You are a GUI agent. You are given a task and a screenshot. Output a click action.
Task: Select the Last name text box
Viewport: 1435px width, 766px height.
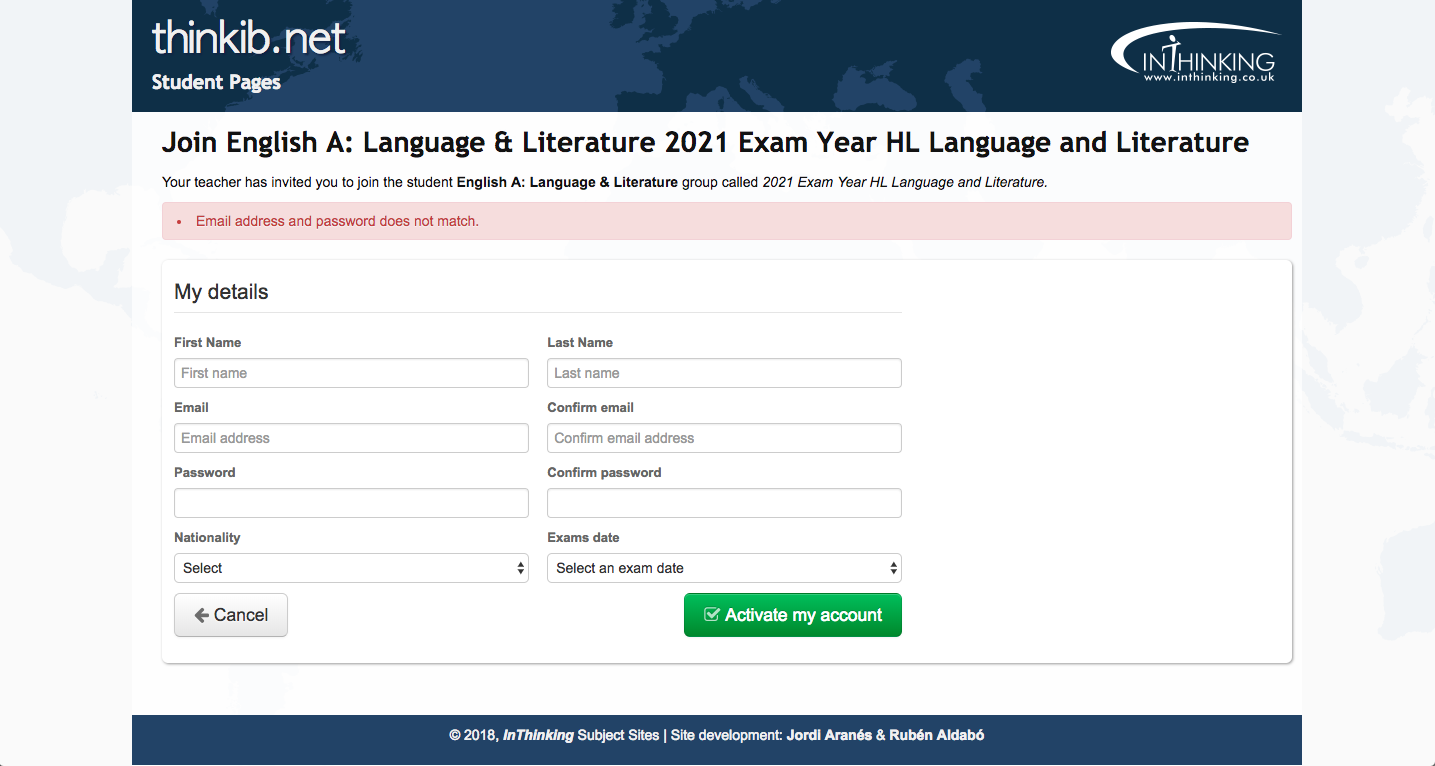(x=724, y=373)
